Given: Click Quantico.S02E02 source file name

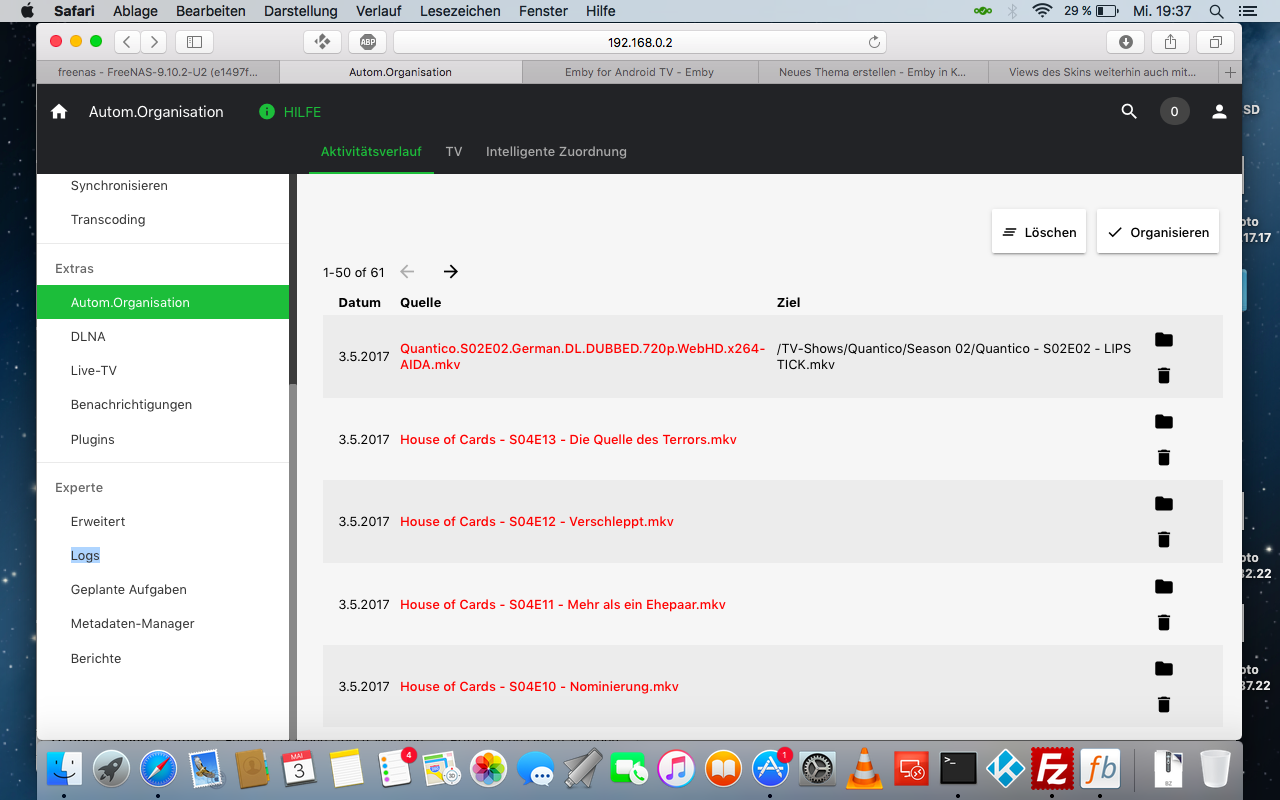Looking at the screenshot, I should pyautogui.click(x=583, y=357).
